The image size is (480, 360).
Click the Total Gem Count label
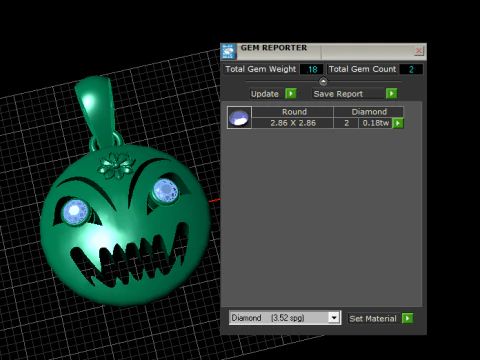(362, 69)
